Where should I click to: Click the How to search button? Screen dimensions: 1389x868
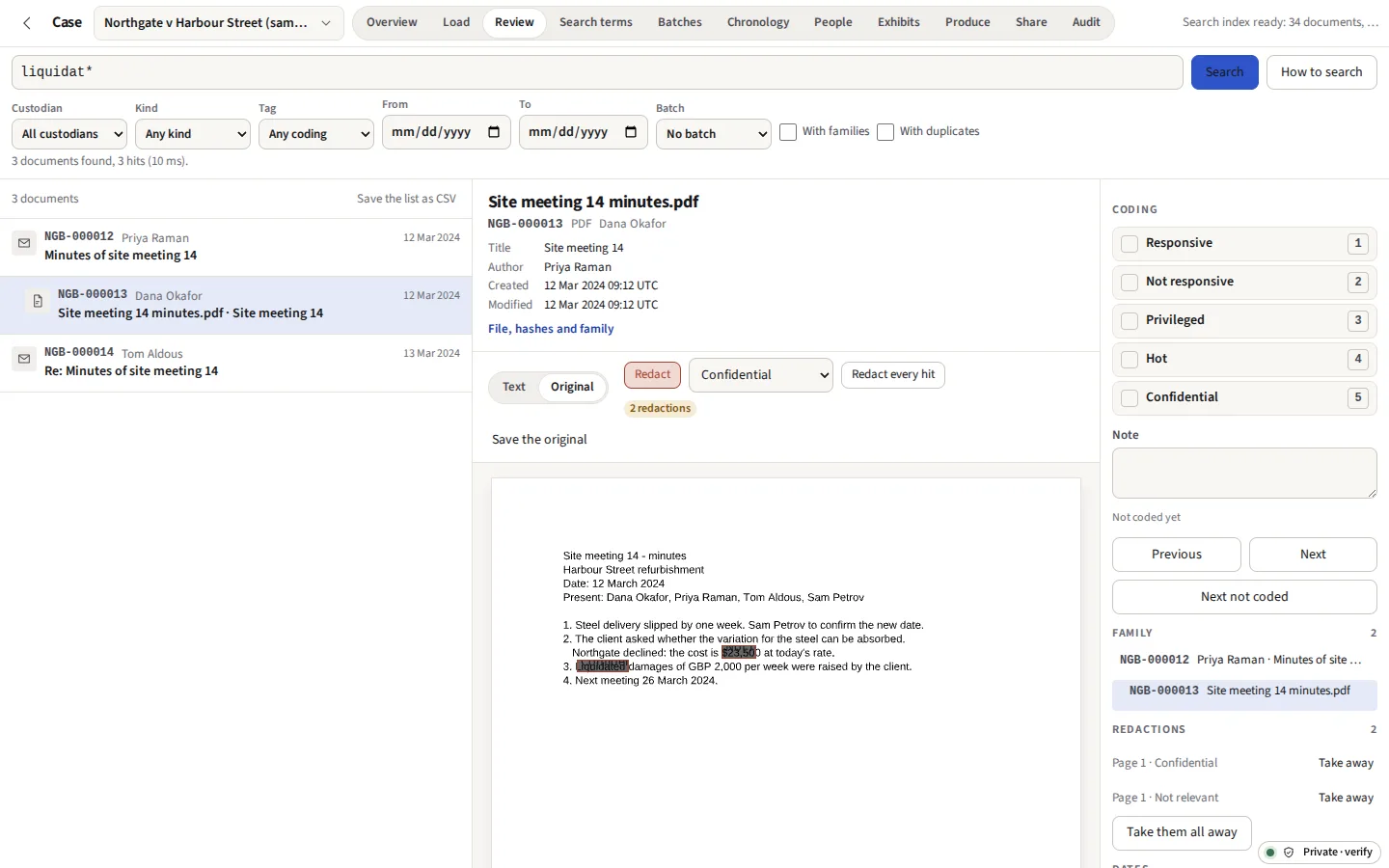[x=1321, y=72]
